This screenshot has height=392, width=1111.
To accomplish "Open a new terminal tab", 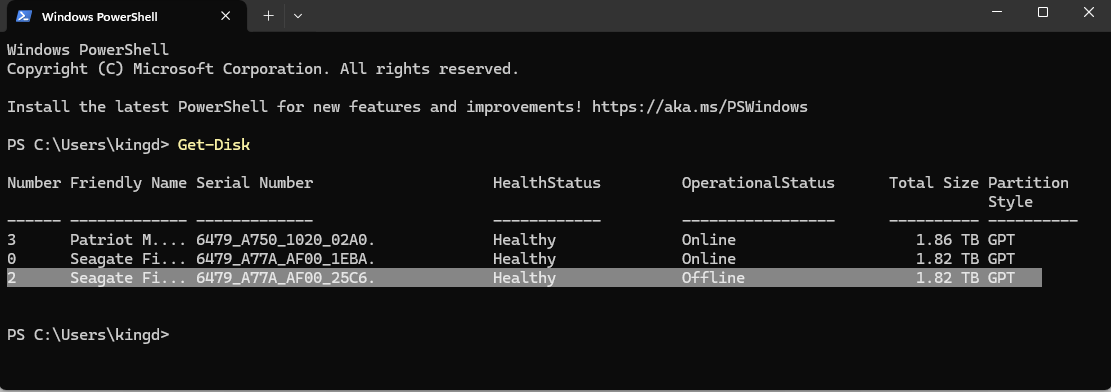I will tap(268, 16).
